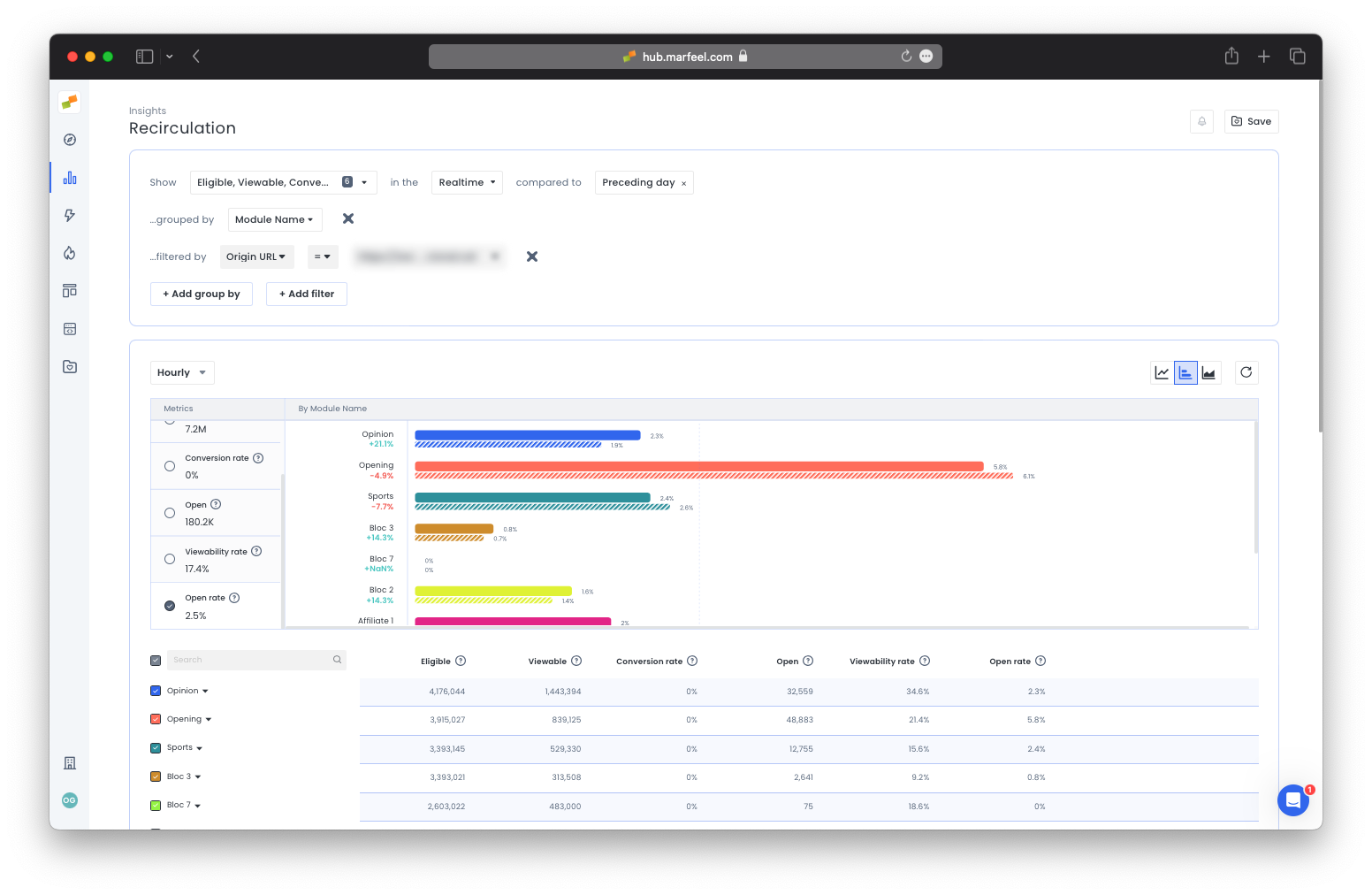Open the Insights breadcrumb link
The height and width of the screenshot is (895, 1372).
point(147,111)
